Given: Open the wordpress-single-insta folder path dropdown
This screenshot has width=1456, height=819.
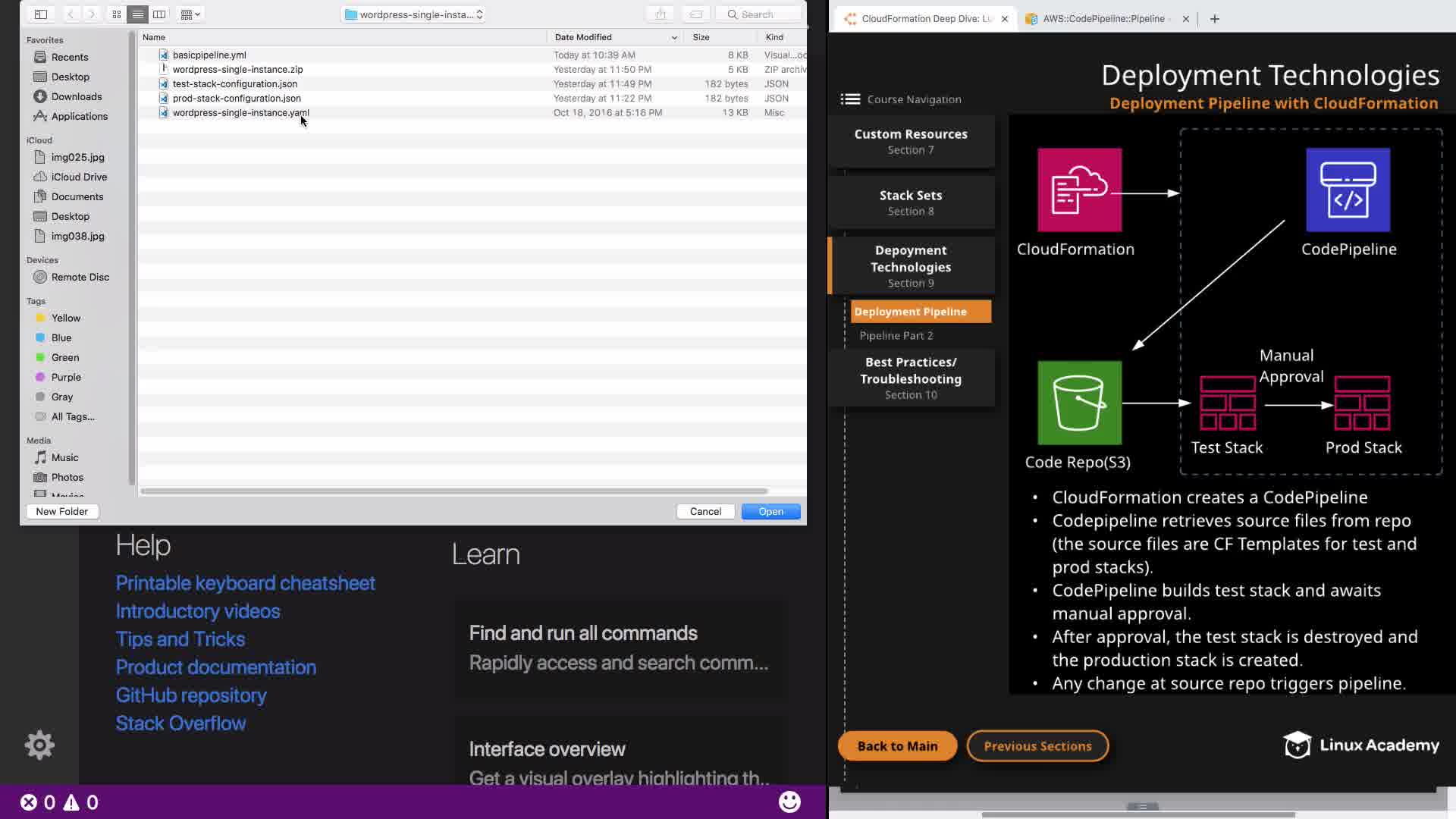Looking at the screenshot, I should tap(413, 14).
